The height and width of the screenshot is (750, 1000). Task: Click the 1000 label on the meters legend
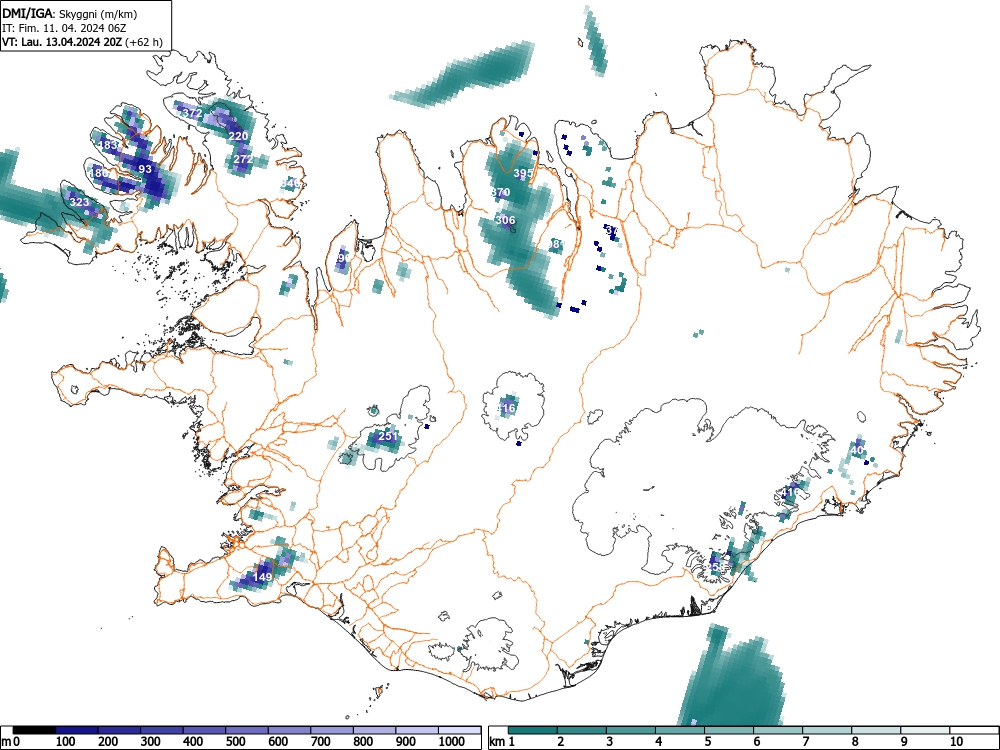(x=452, y=742)
